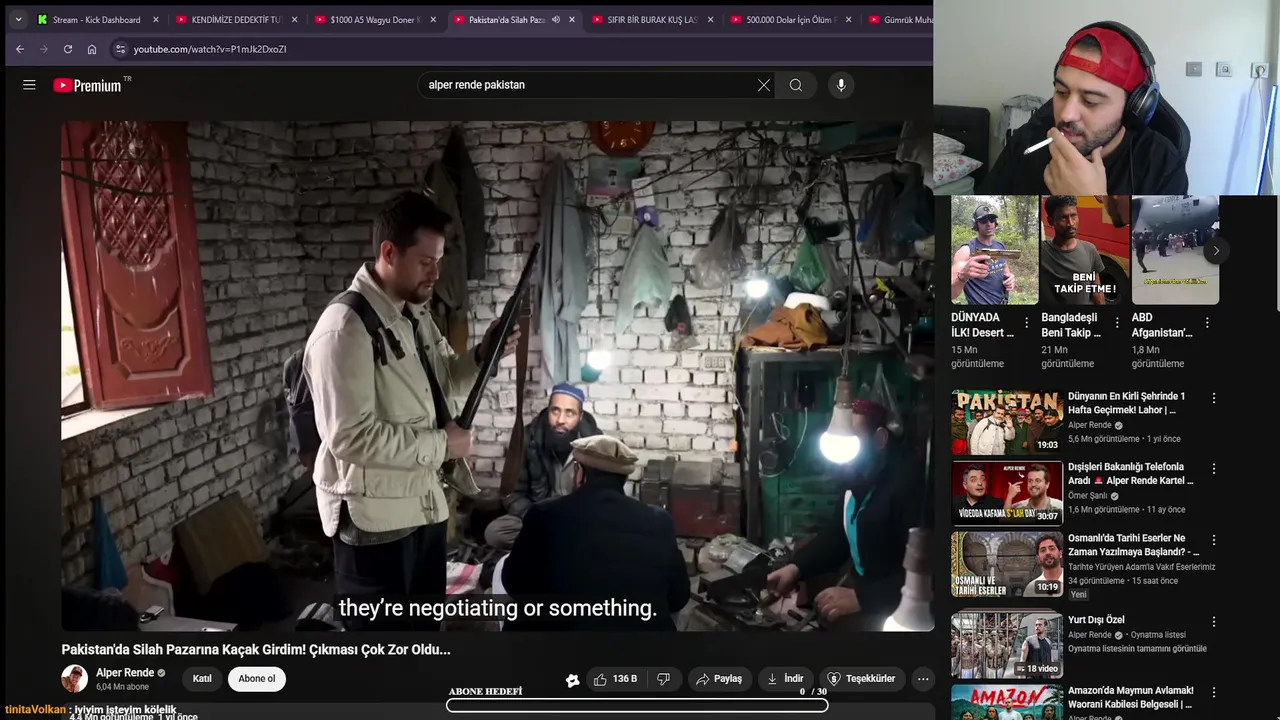
Task: Go back in browser history
Action: coord(20,49)
